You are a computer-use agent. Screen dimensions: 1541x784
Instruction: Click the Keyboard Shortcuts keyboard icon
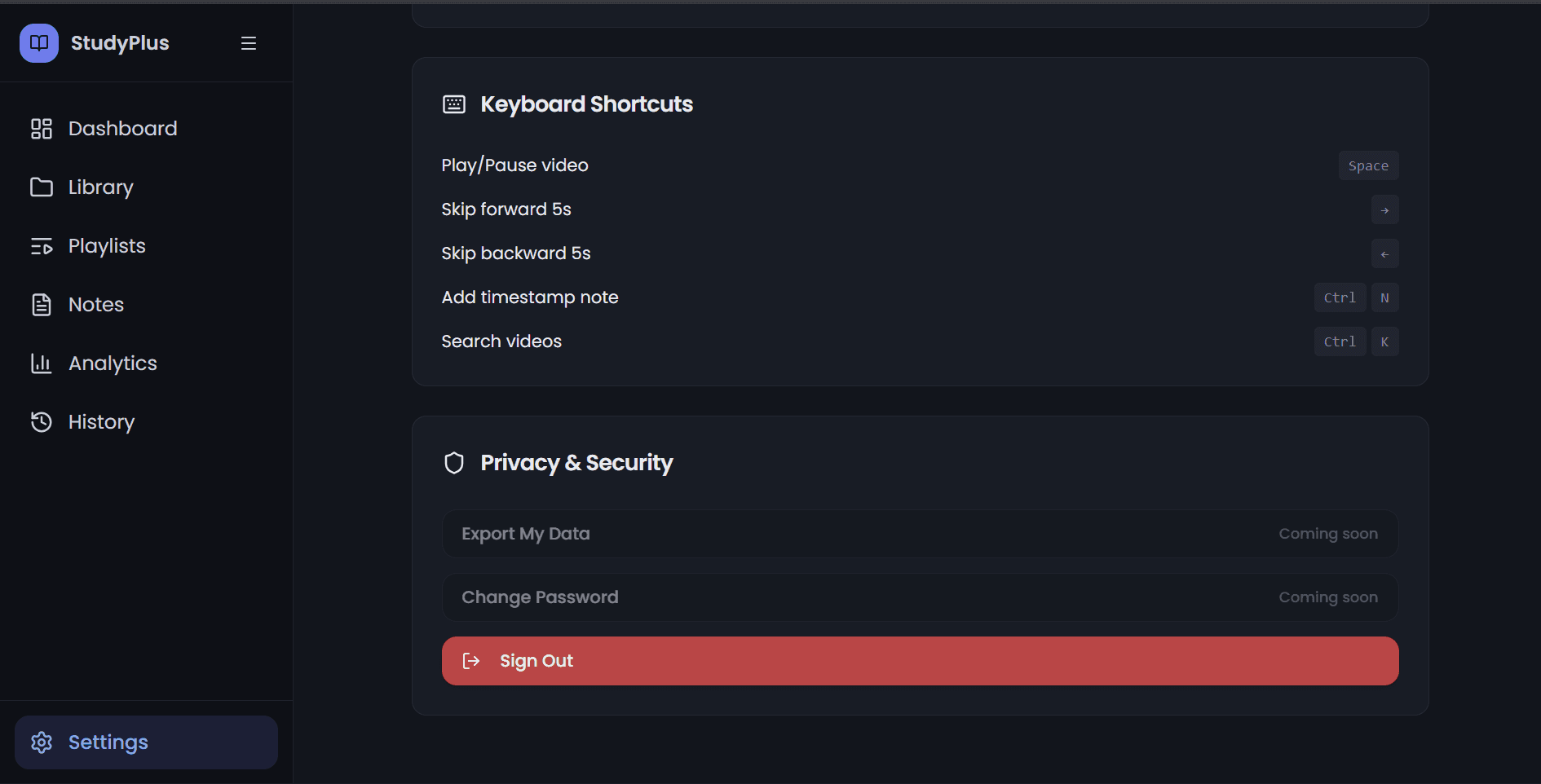pyautogui.click(x=454, y=104)
